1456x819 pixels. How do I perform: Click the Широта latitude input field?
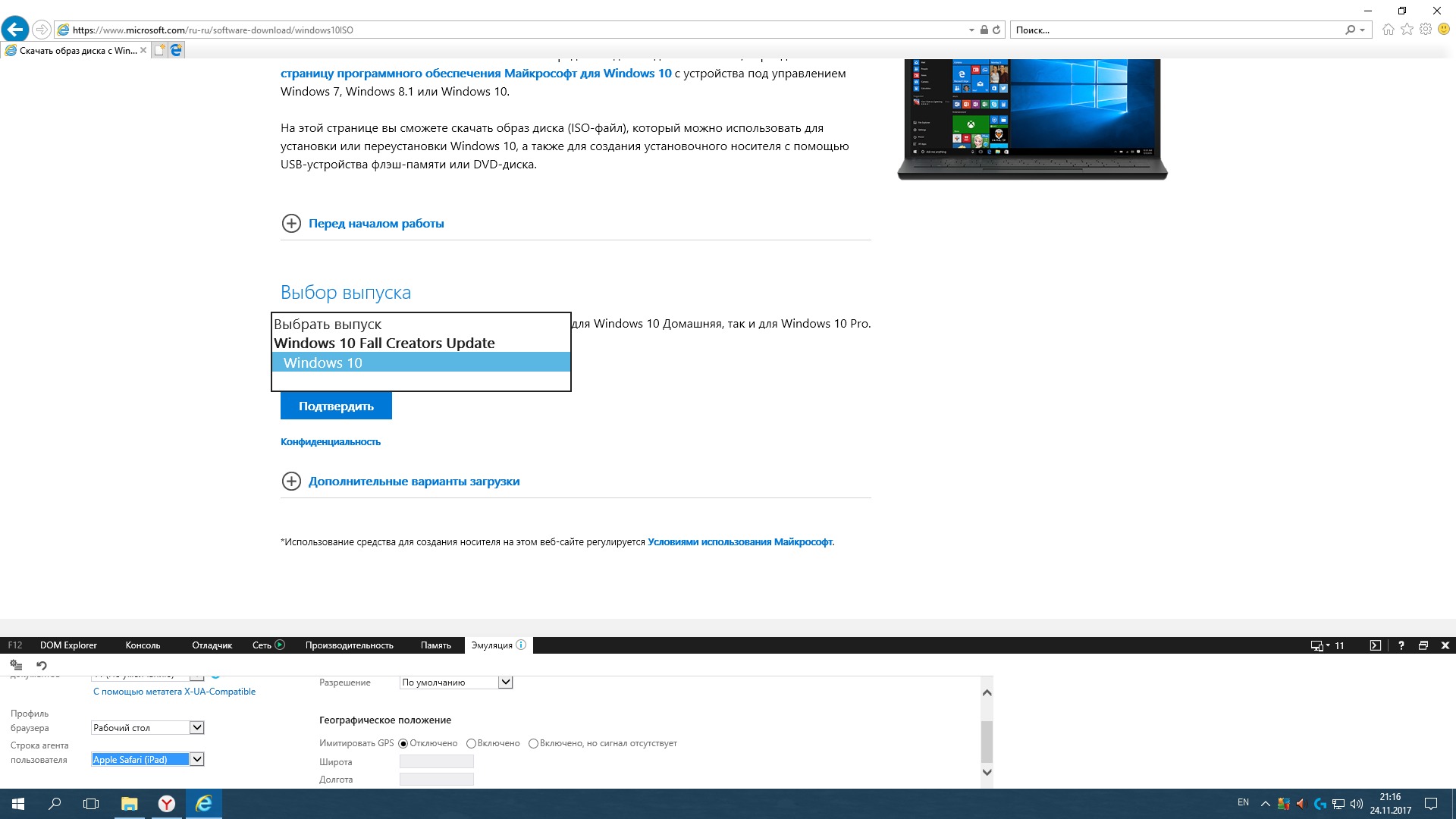pyautogui.click(x=436, y=761)
